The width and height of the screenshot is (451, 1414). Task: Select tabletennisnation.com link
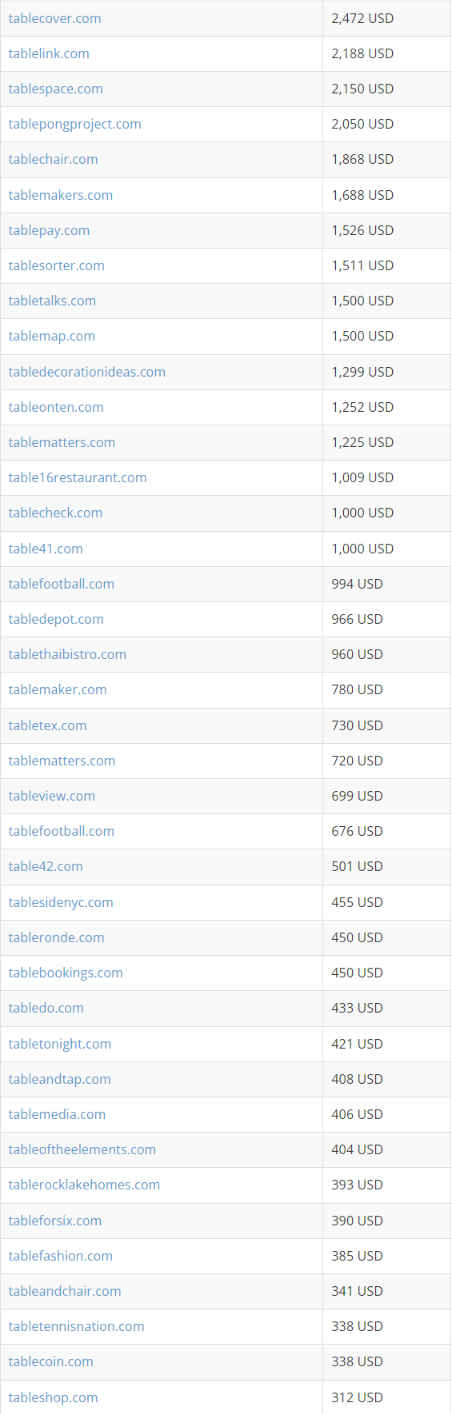[76, 1326]
